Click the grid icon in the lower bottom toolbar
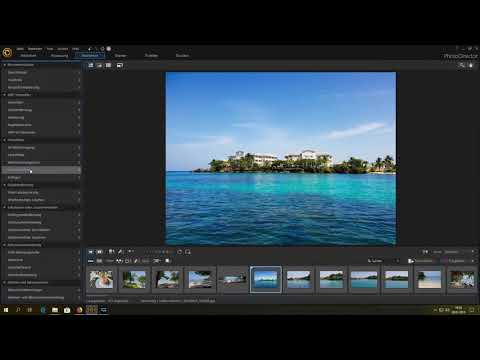 (x=99, y=261)
